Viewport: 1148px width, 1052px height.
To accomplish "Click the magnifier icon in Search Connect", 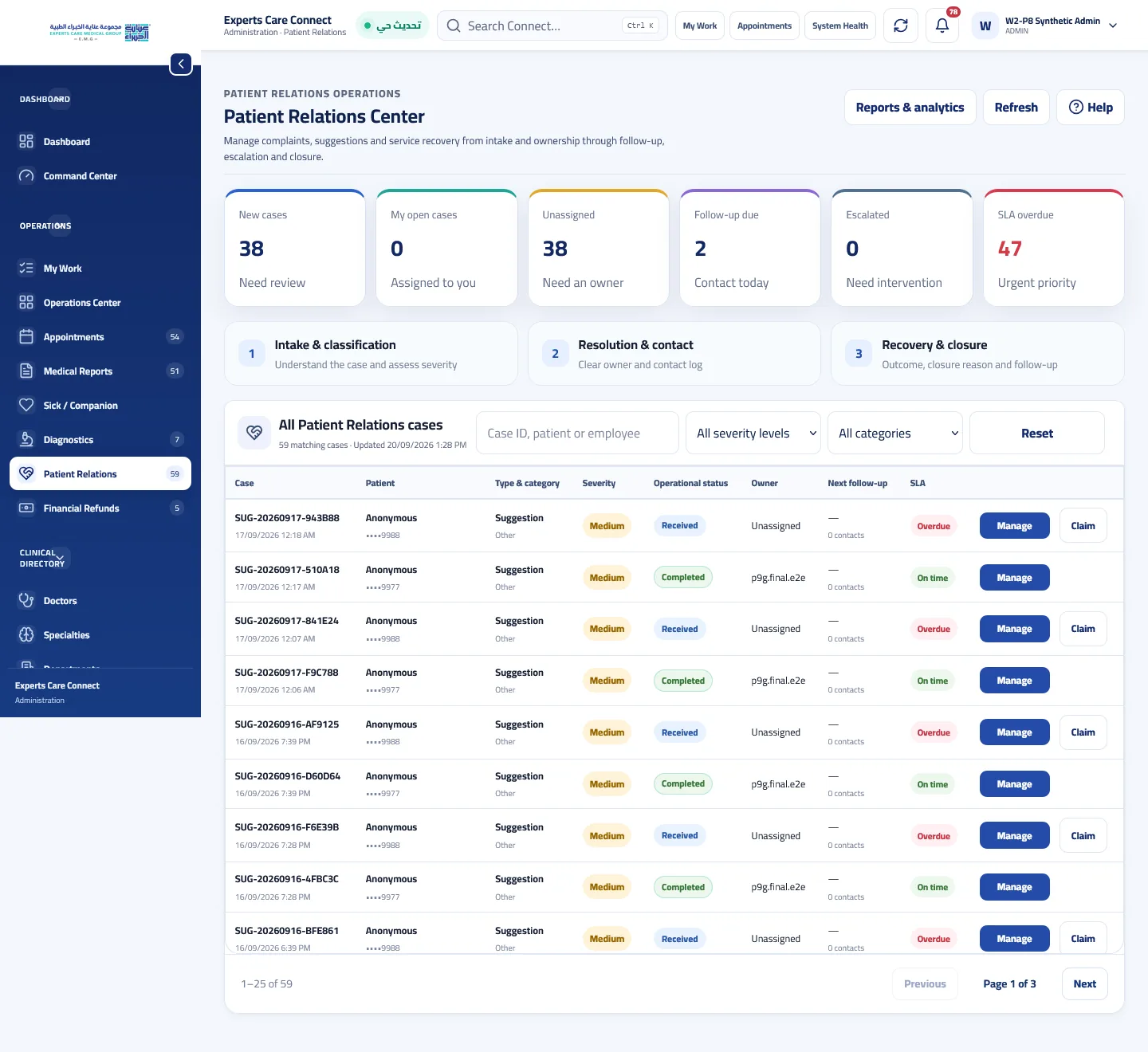I will pyautogui.click(x=454, y=26).
